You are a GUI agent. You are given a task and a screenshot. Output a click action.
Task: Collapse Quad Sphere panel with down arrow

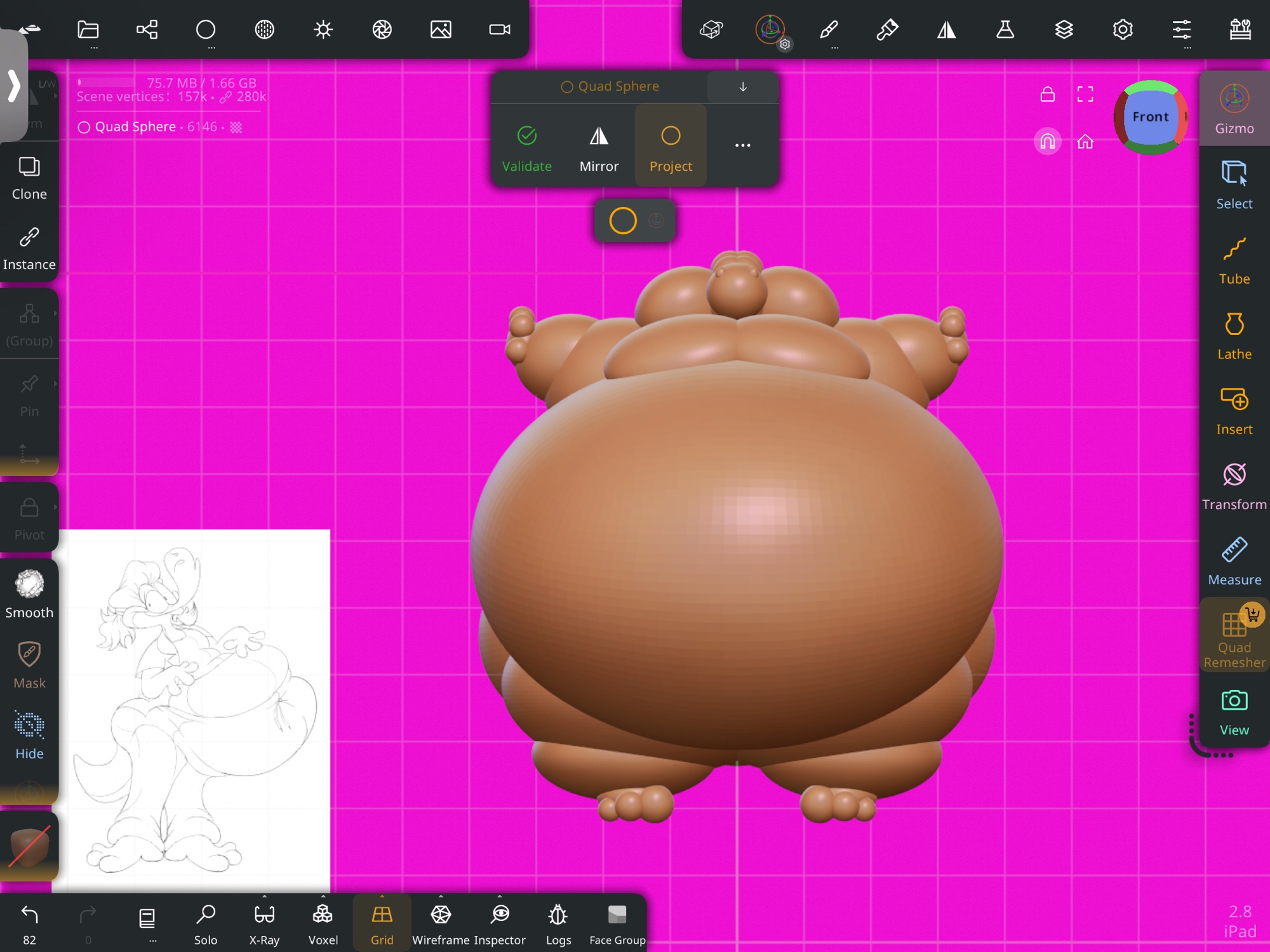point(742,87)
